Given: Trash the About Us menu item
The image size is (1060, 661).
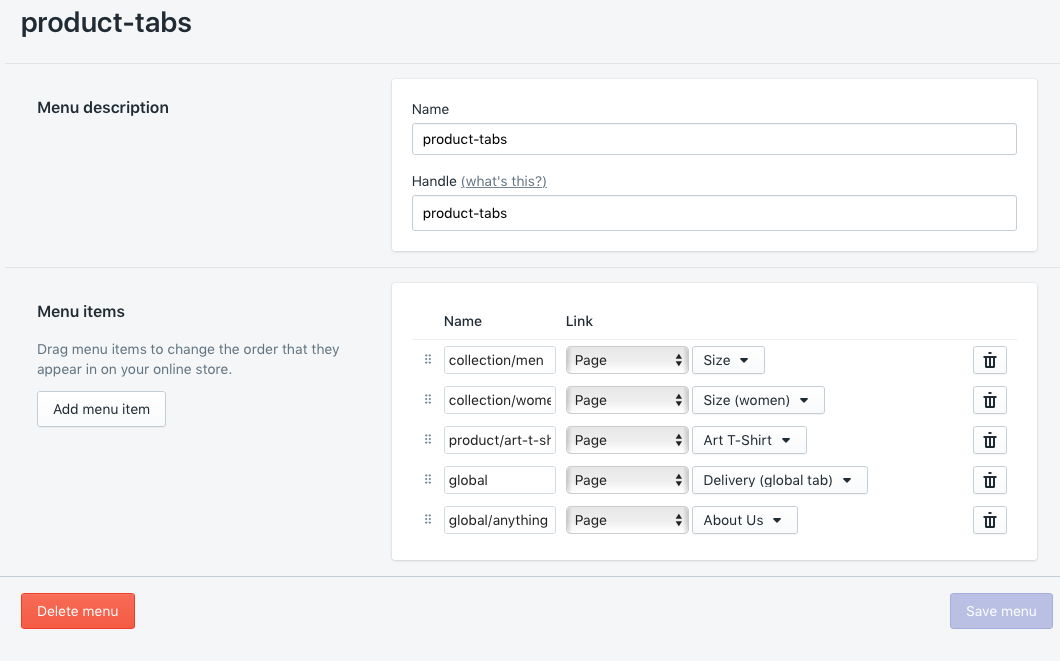Looking at the screenshot, I should click(x=989, y=520).
